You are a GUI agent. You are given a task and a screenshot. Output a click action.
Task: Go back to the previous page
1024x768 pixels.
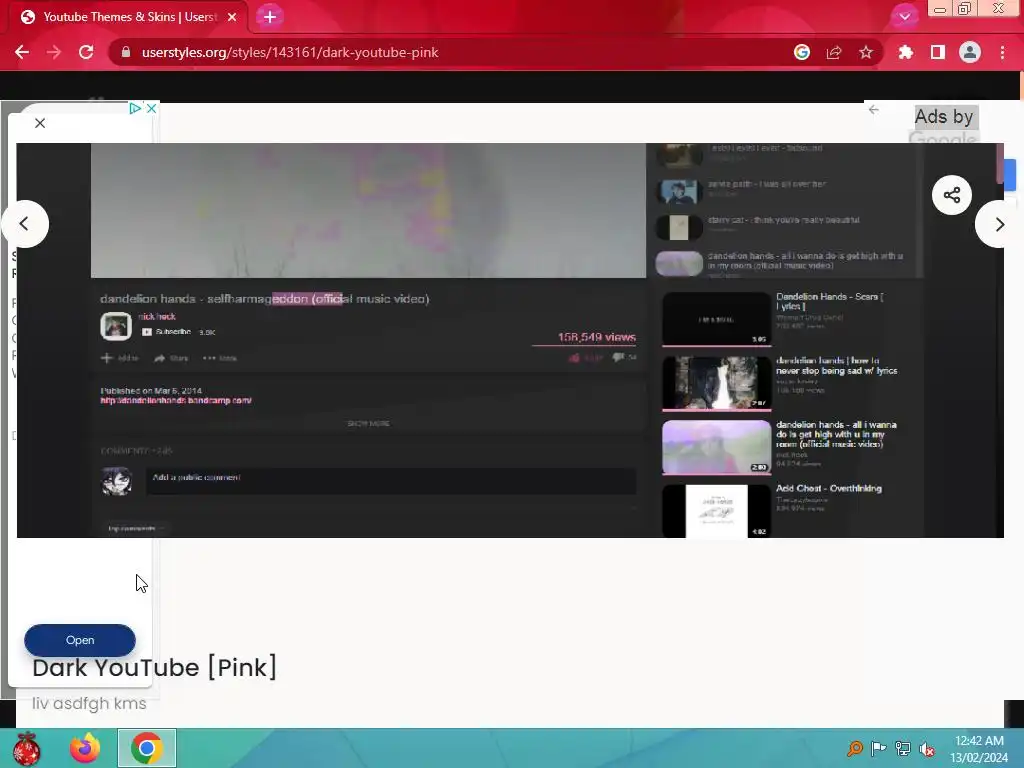pos(22,52)
